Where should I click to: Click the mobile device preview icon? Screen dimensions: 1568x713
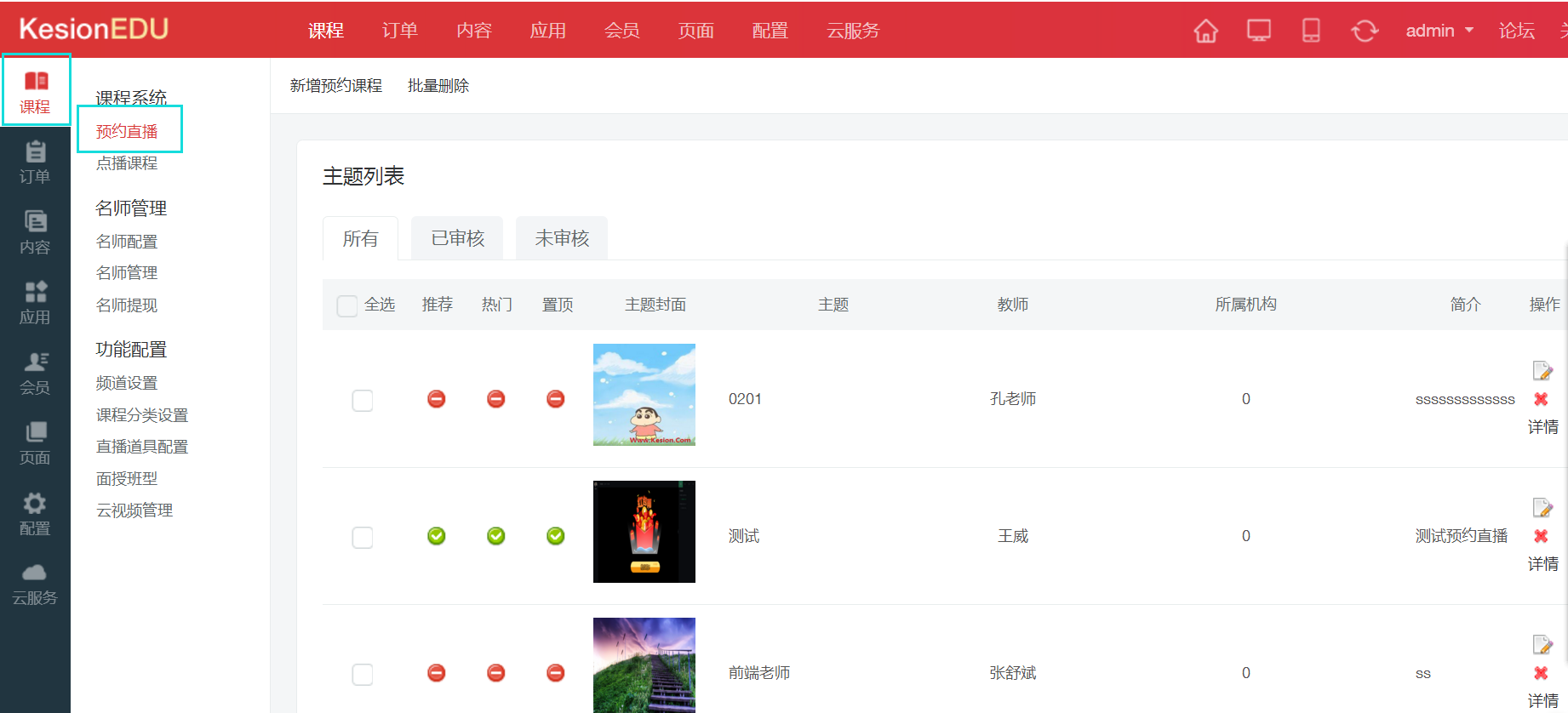1311,31
